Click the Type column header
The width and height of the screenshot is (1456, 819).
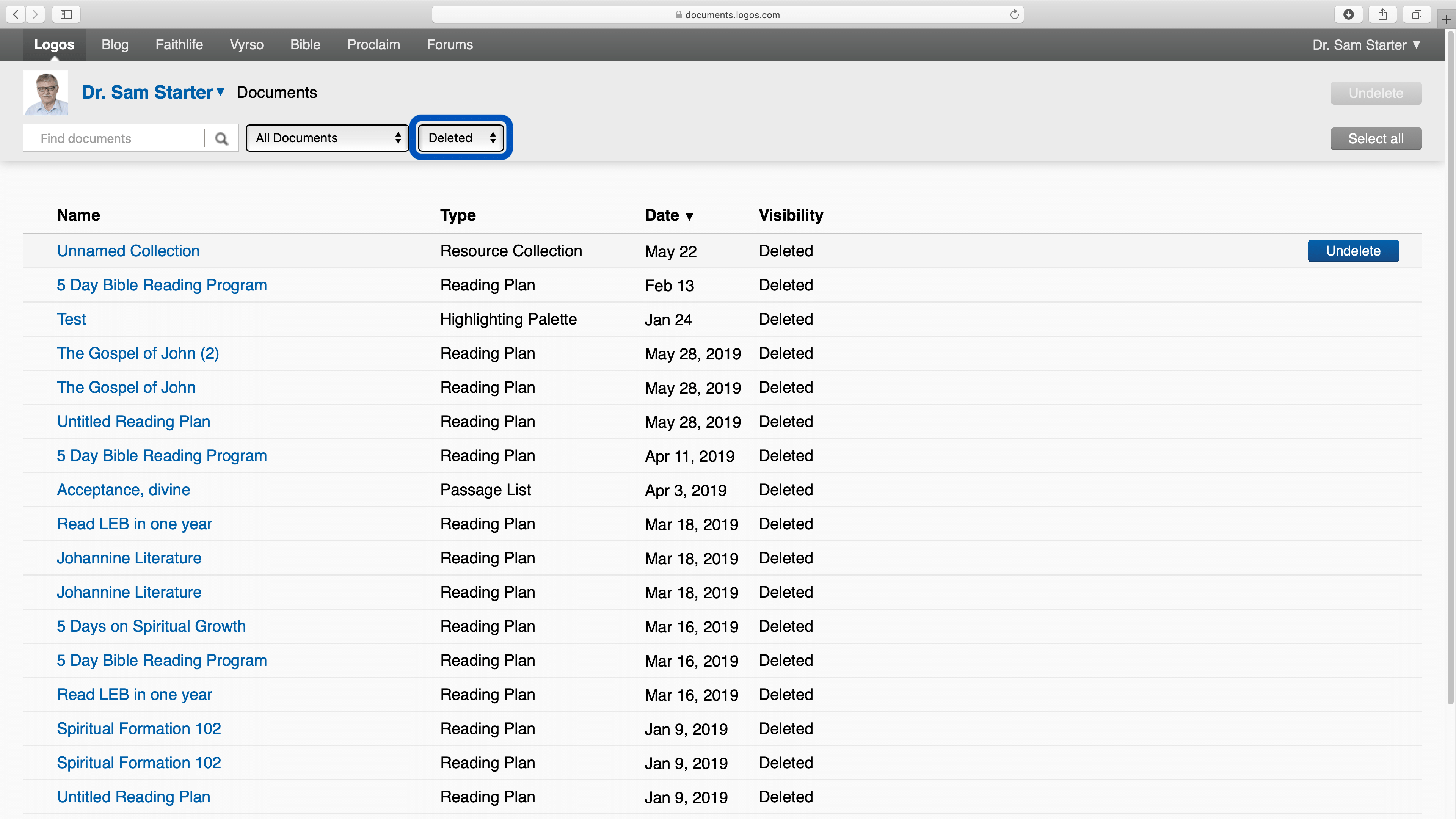(x=458, y=215)
